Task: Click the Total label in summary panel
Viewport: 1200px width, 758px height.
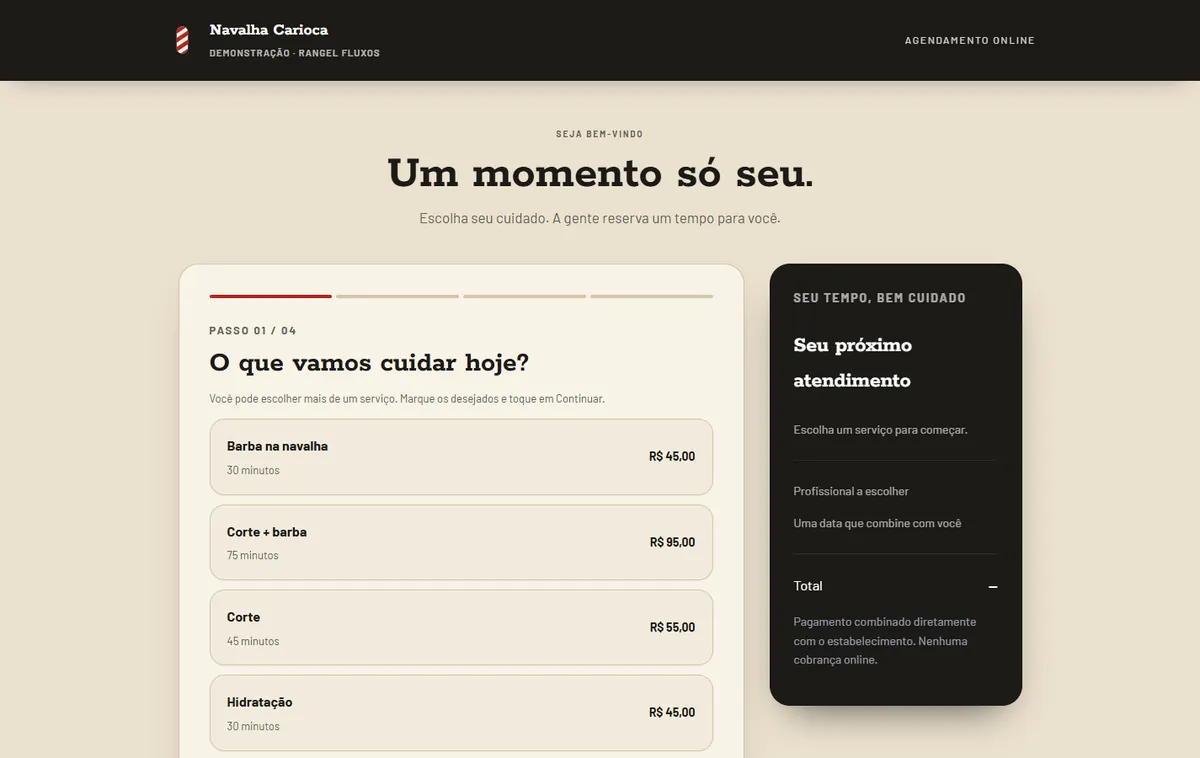Action: coord(808,586)
